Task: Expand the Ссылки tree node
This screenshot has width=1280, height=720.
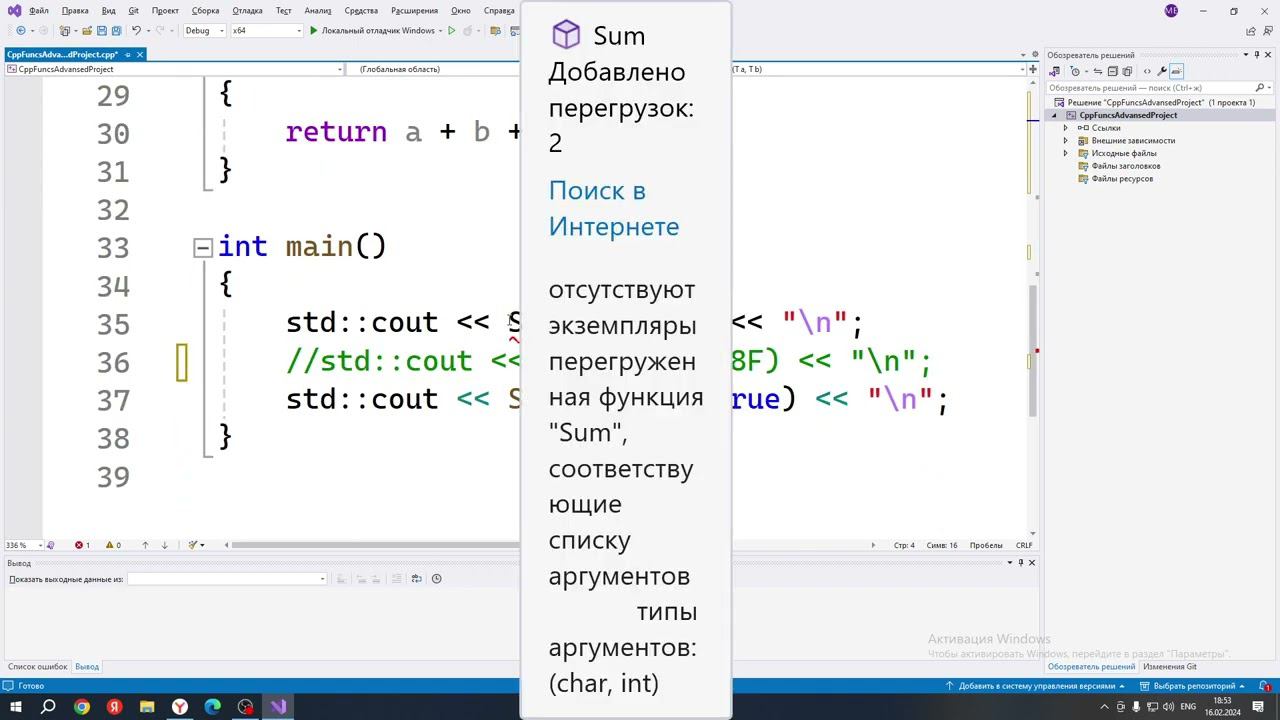Action: click(x=1065, y=128)
